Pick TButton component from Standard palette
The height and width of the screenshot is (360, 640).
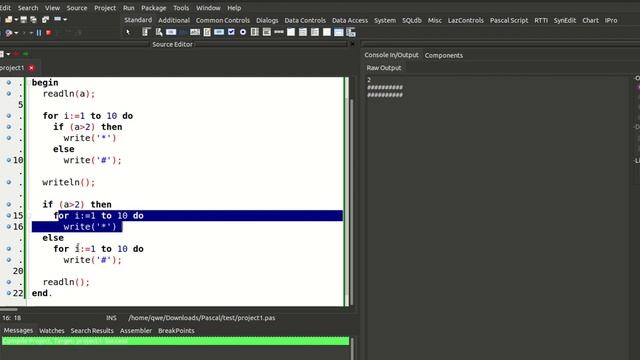(x=171, y=32)
